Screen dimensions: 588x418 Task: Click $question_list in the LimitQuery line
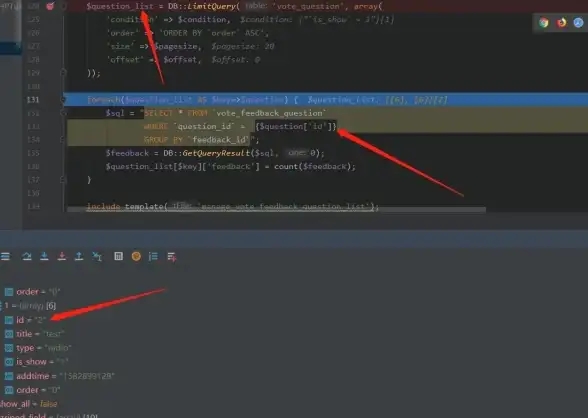[120, 6]
